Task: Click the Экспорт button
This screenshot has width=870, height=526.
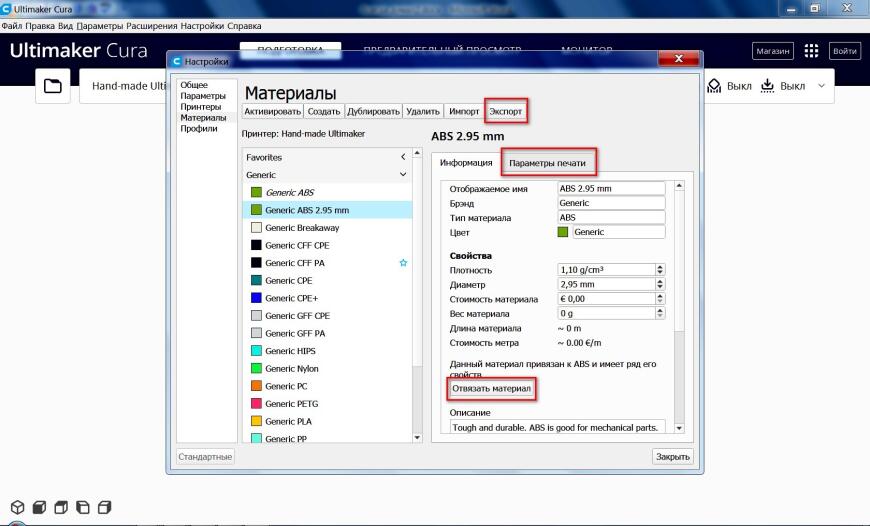Action: (505, 112)
